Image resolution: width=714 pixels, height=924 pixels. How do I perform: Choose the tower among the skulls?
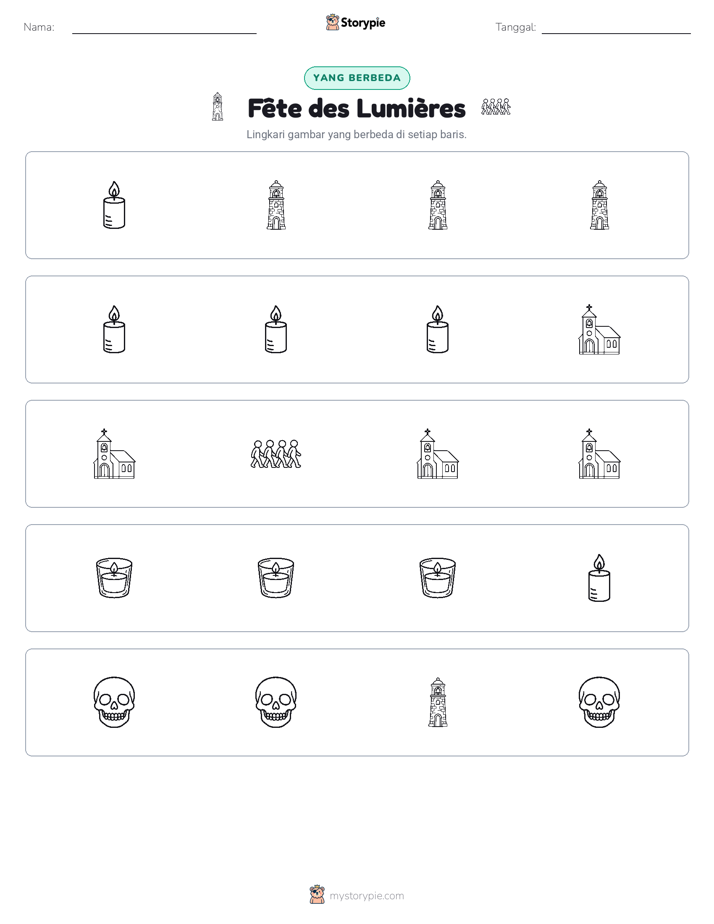(437, 702)
